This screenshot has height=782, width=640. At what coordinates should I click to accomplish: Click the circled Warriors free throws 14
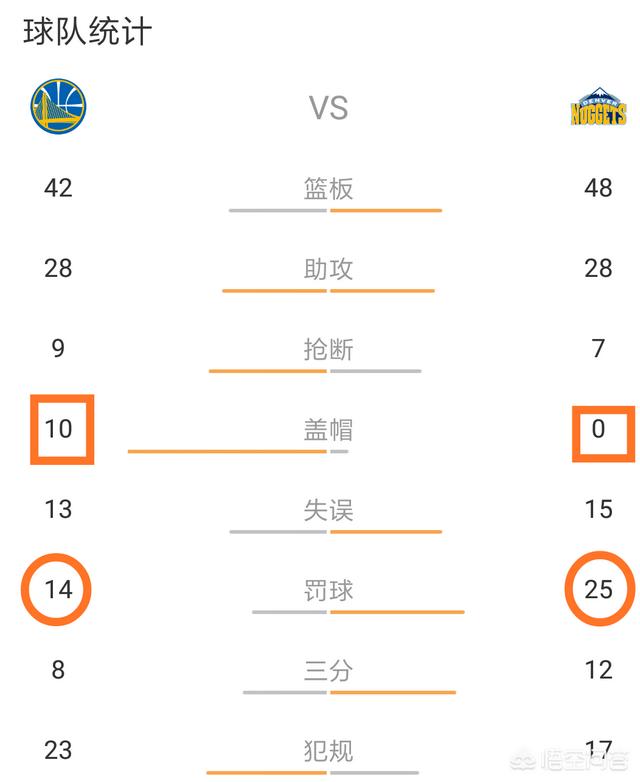point(58,589)
